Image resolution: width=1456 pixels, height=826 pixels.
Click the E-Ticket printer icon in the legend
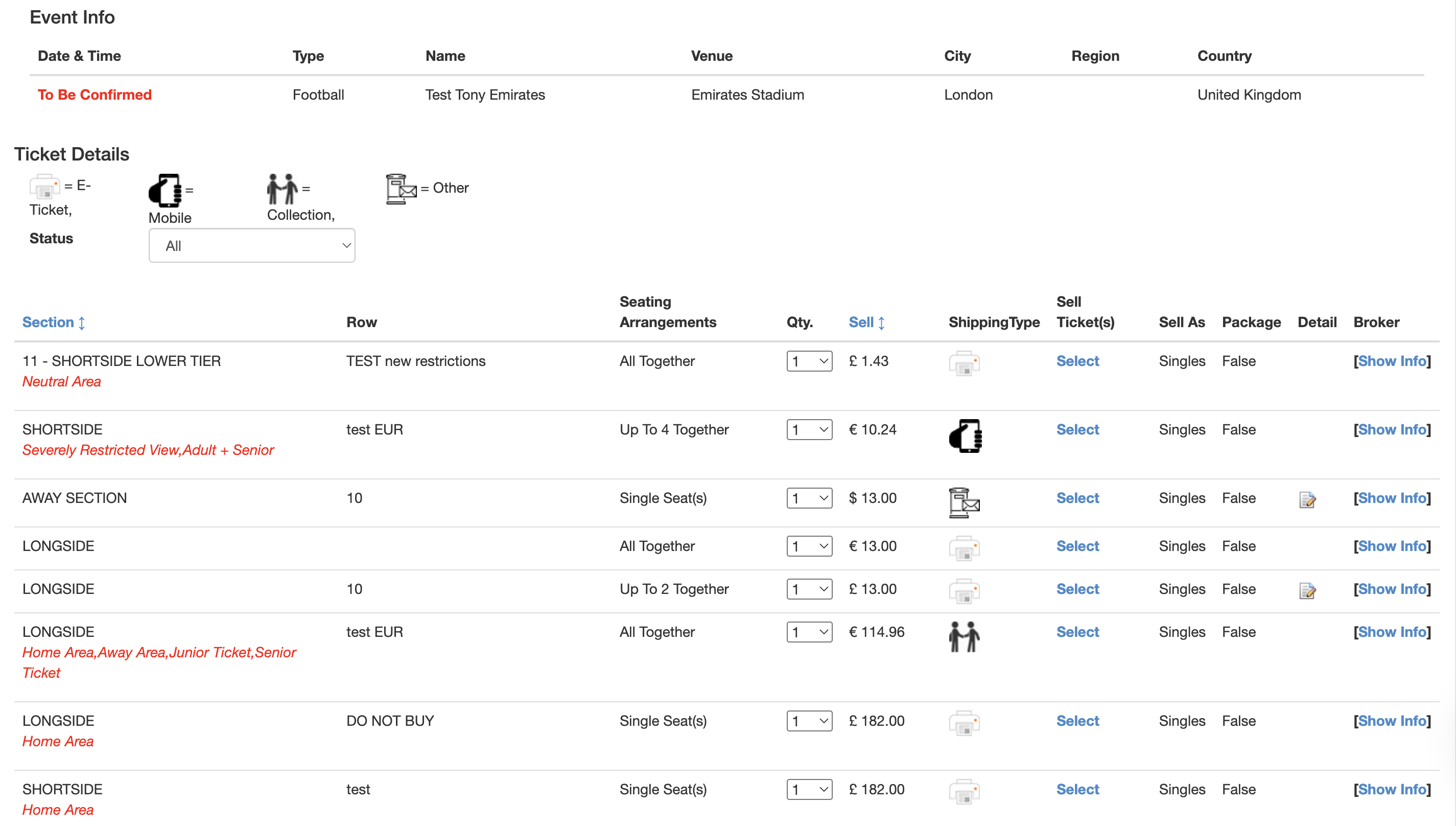44,186
